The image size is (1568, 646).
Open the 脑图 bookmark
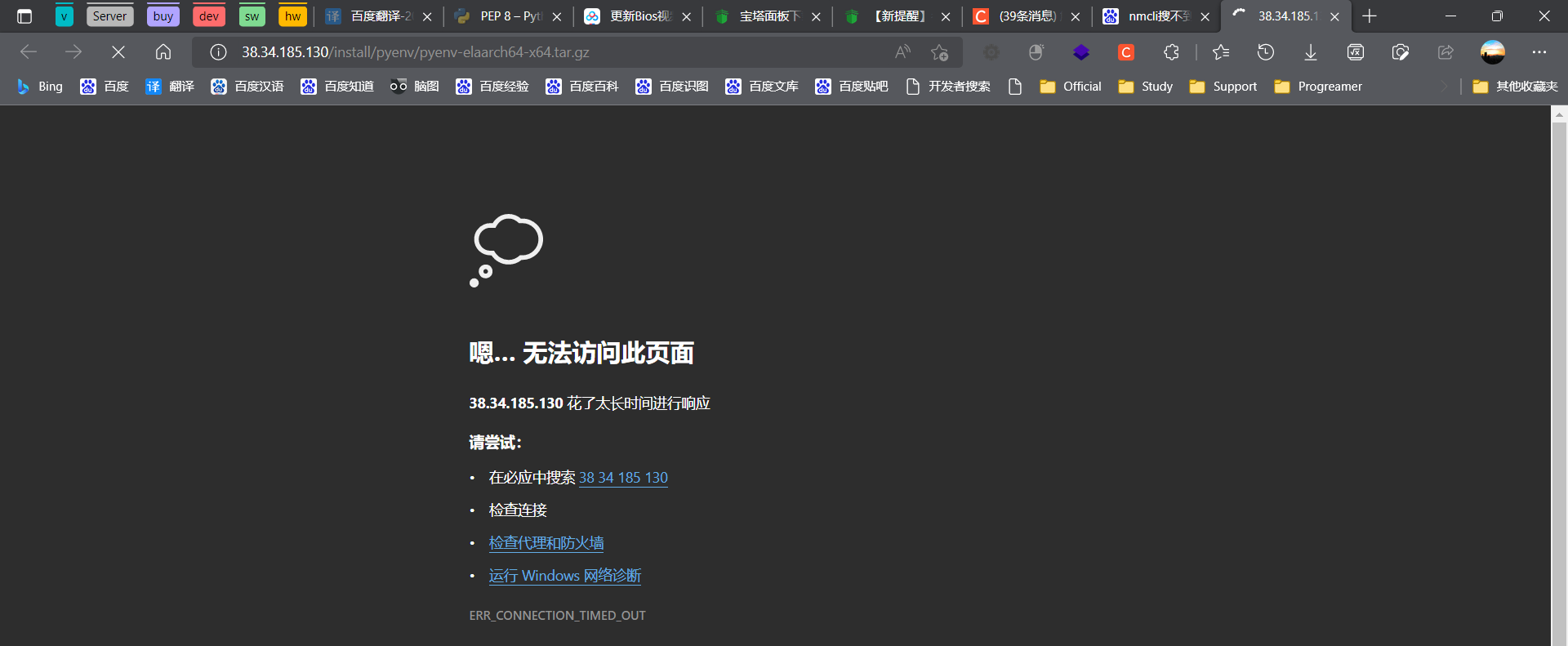pyautogui.click(x=415, y=87)
